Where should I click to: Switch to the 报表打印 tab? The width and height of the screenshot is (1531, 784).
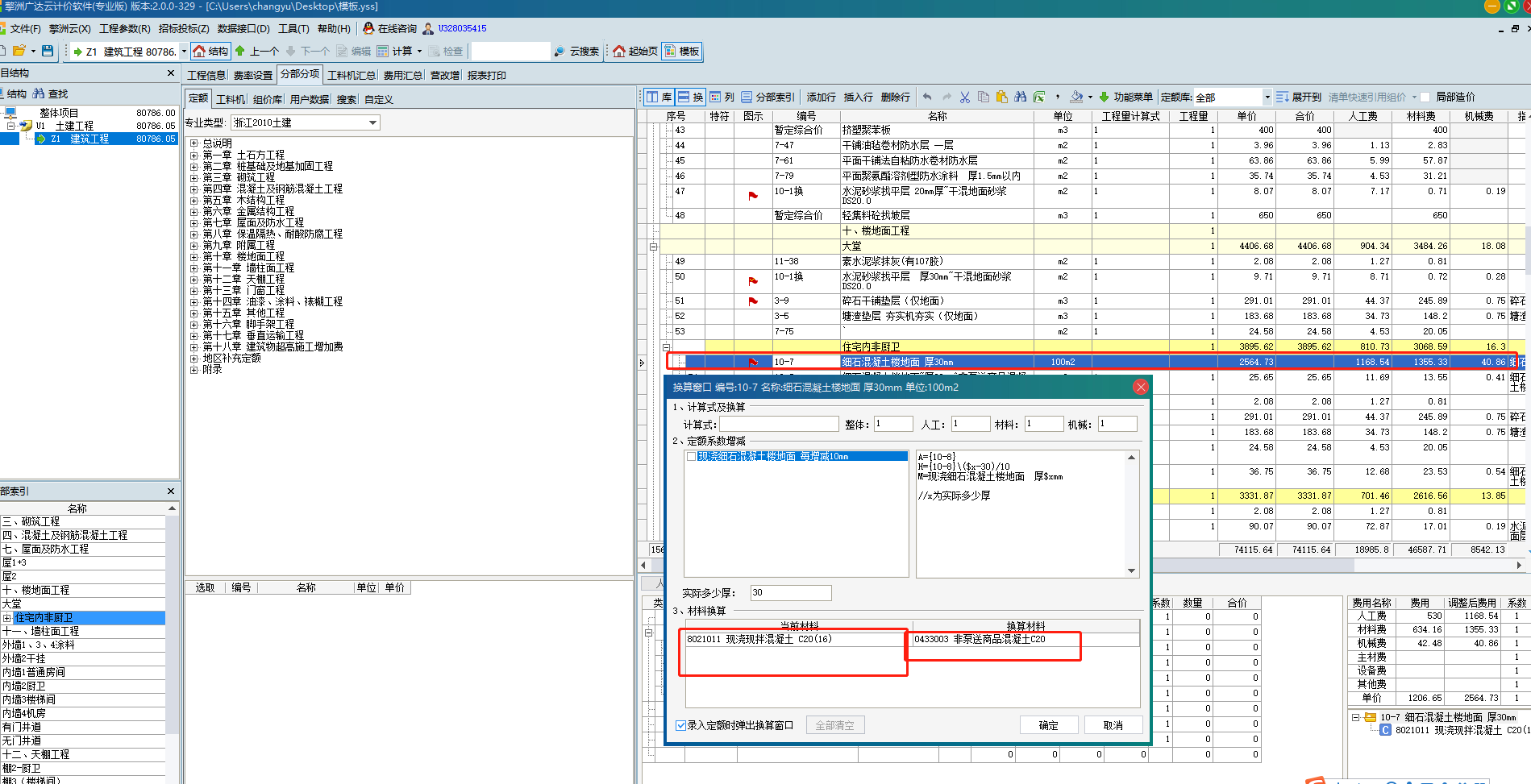point(487,75)
